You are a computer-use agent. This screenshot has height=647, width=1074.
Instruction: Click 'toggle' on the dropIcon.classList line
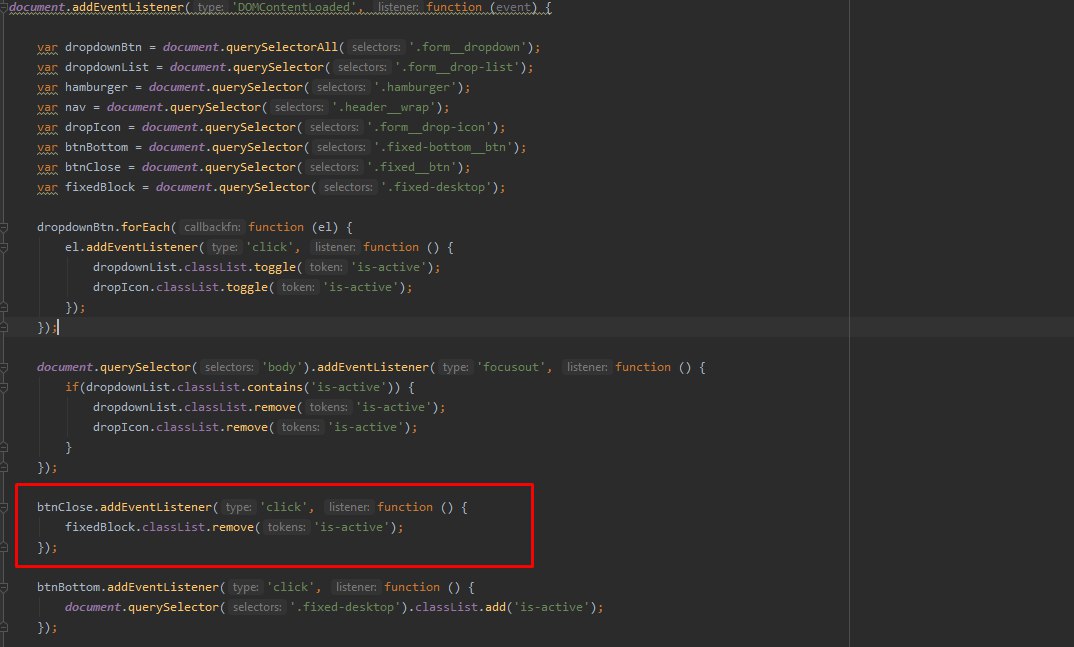247,287
